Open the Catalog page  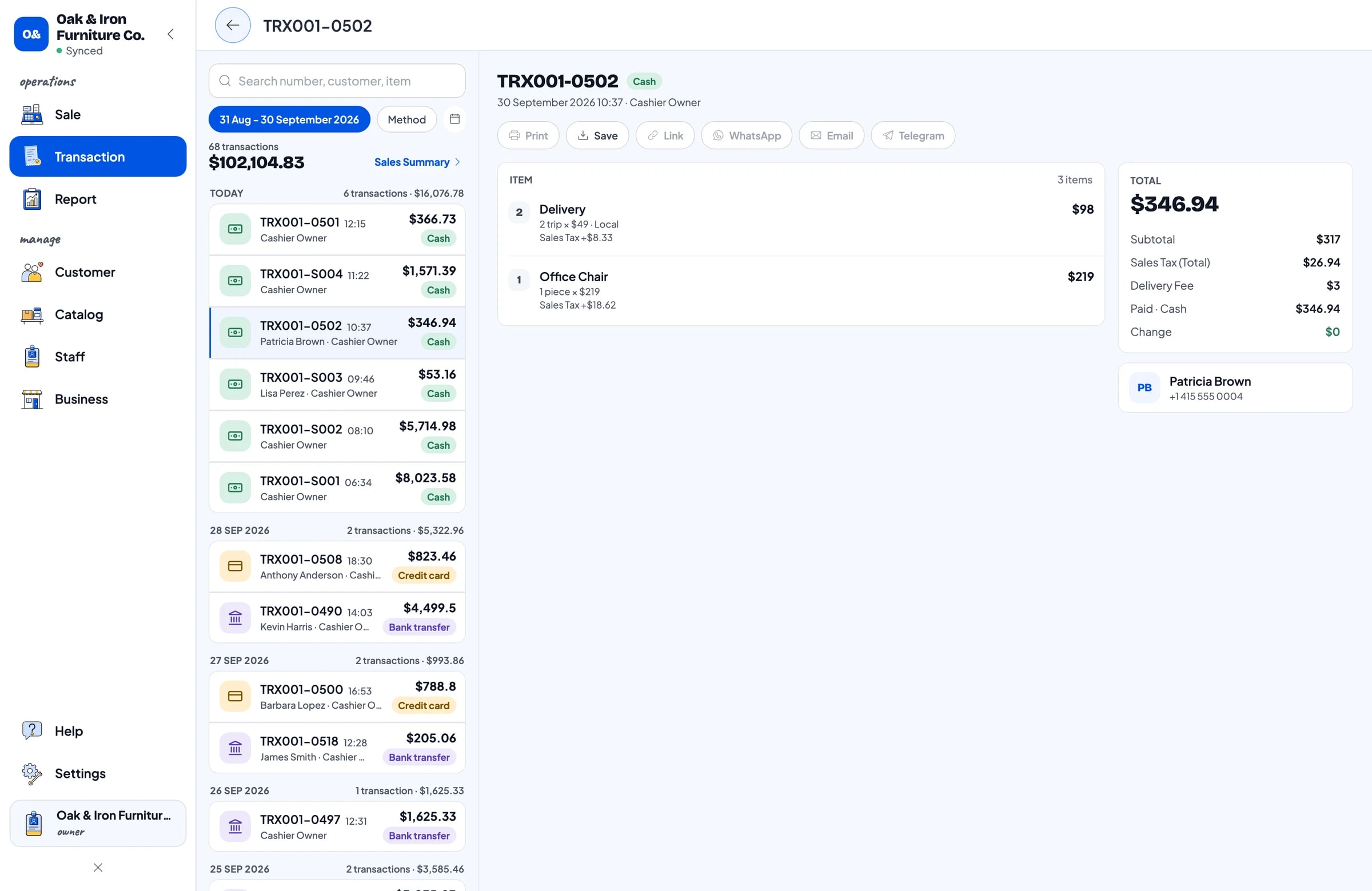click(x=98, y=314)
